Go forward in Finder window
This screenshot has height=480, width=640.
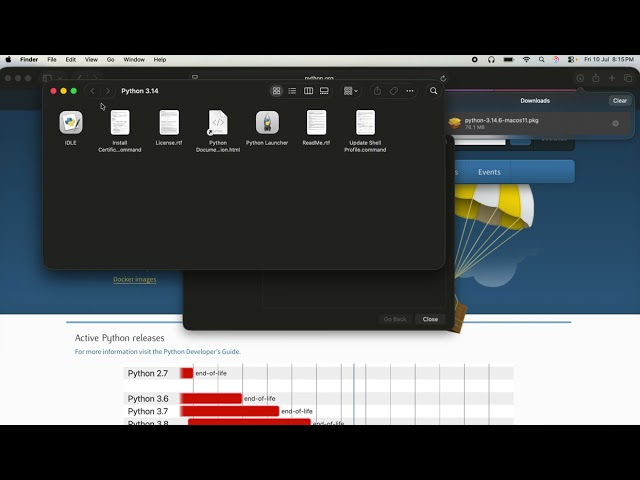(x=108, y=91)
